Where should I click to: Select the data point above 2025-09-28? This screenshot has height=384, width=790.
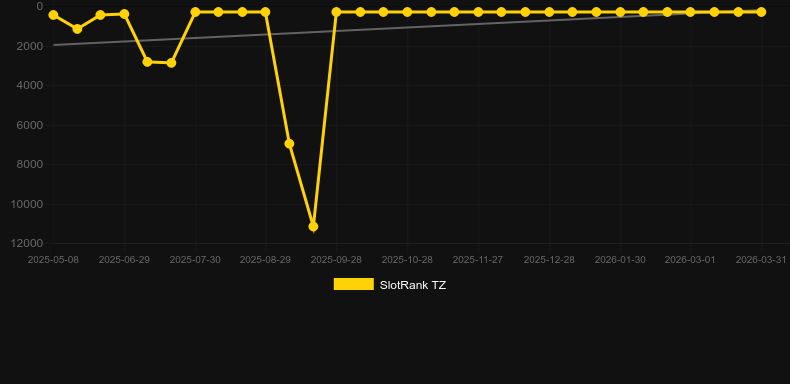336,12
